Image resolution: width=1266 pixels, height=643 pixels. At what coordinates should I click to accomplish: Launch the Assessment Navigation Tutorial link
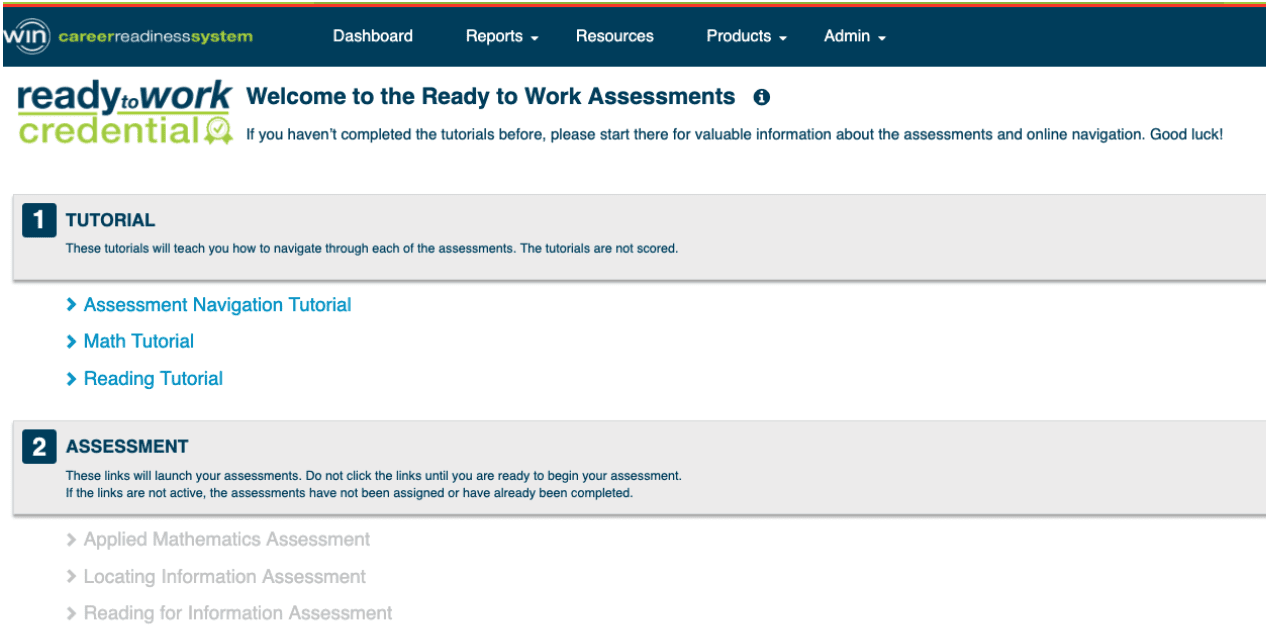pos(217,305)
